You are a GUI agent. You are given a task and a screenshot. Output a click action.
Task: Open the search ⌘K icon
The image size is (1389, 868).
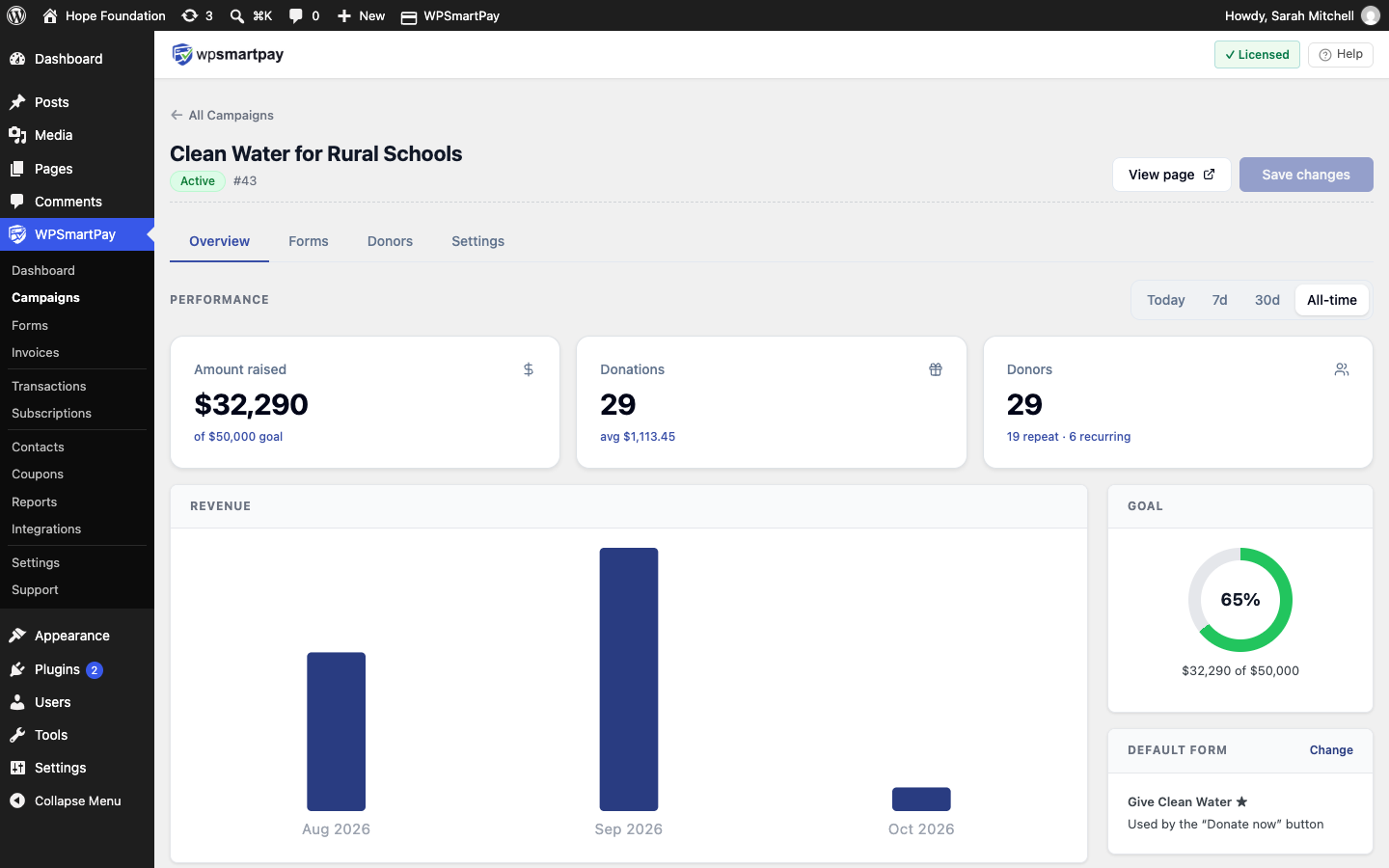click(x=251, y=15)
